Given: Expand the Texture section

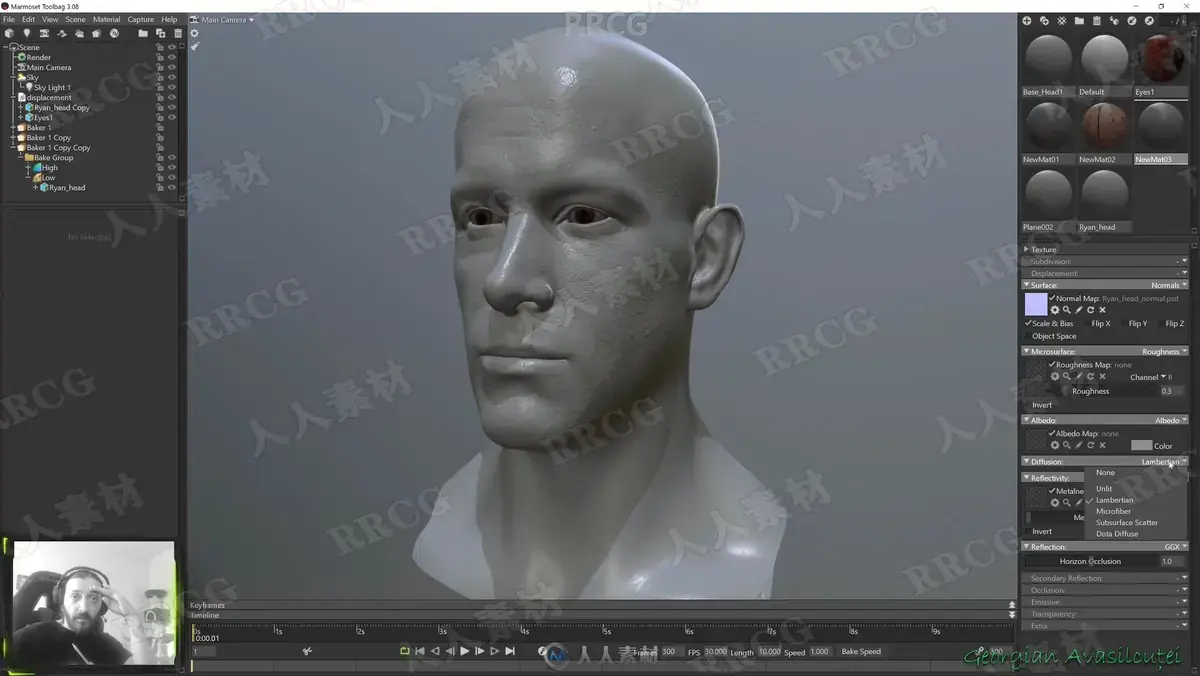Looking at the screenshot, I should pyautogui.click(x=1026, y=249).
